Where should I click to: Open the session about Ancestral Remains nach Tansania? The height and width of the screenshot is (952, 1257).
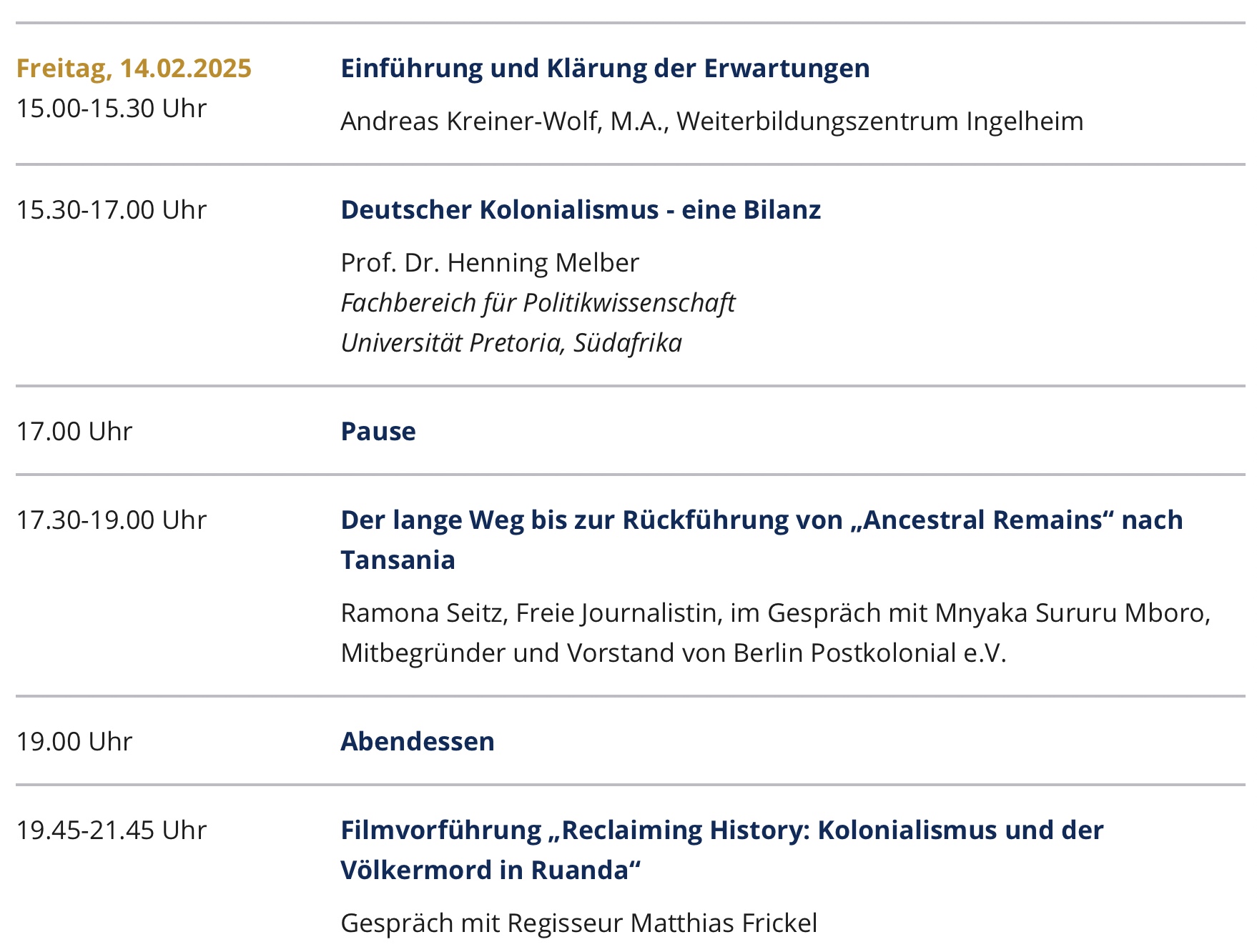point(761,520)
